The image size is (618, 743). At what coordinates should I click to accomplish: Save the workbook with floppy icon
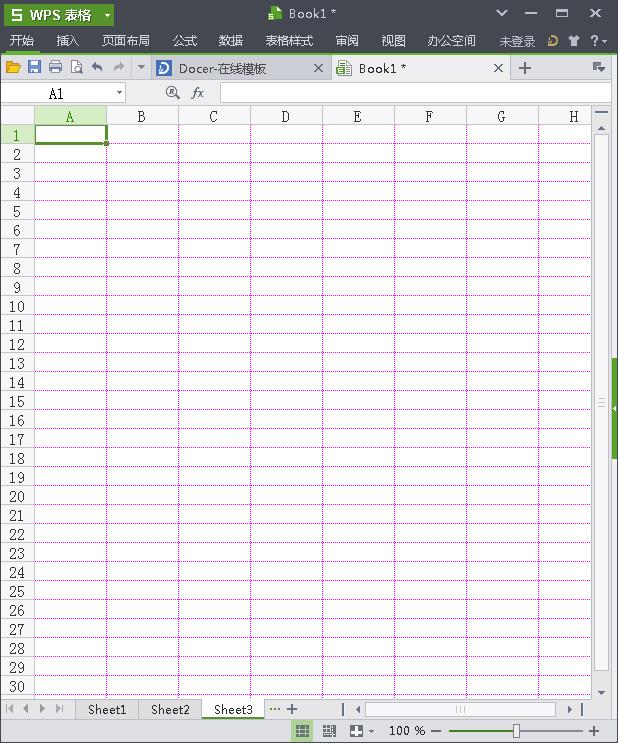coord(34,67)
